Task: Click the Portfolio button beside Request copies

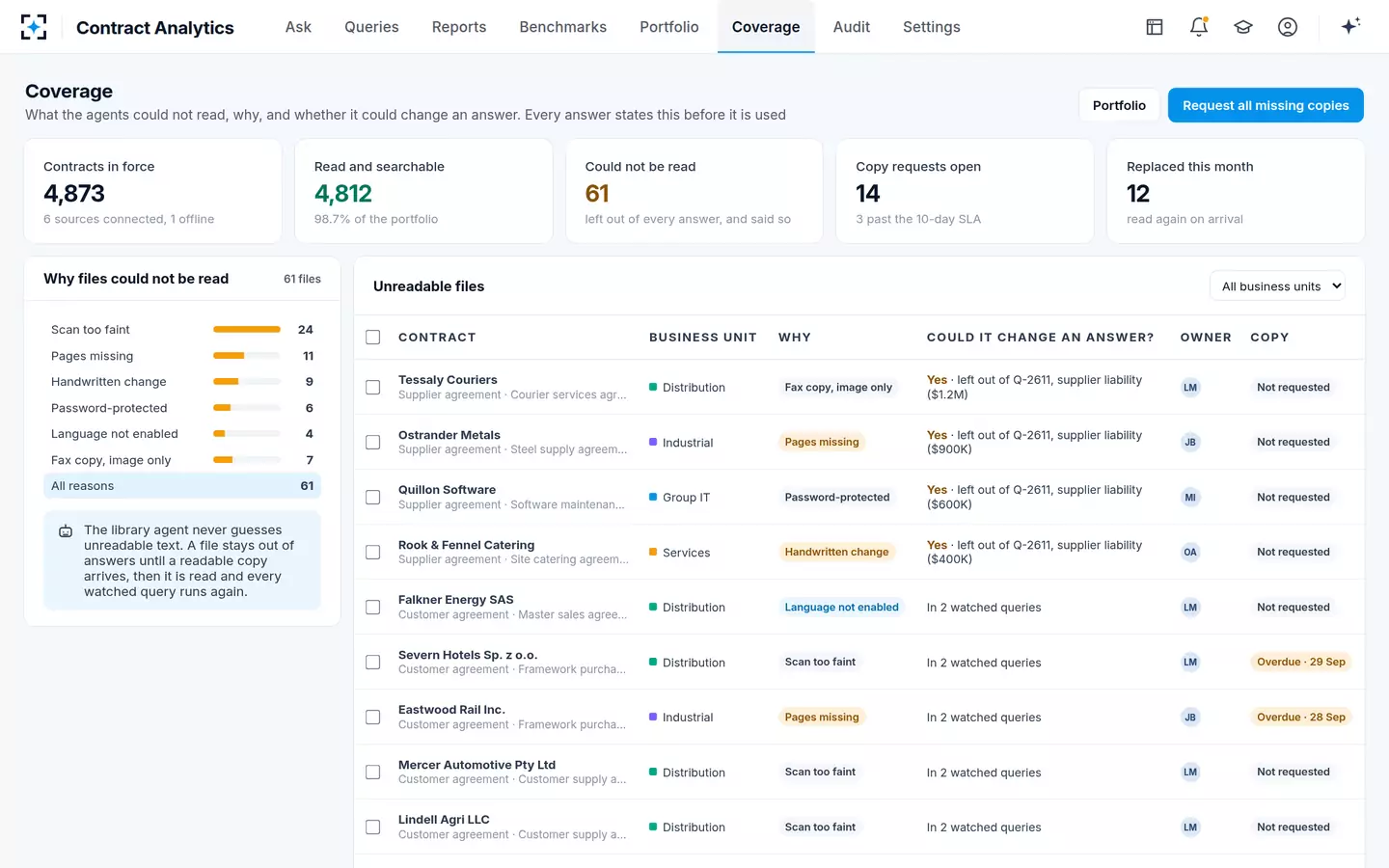Action: coord(1119,105)
